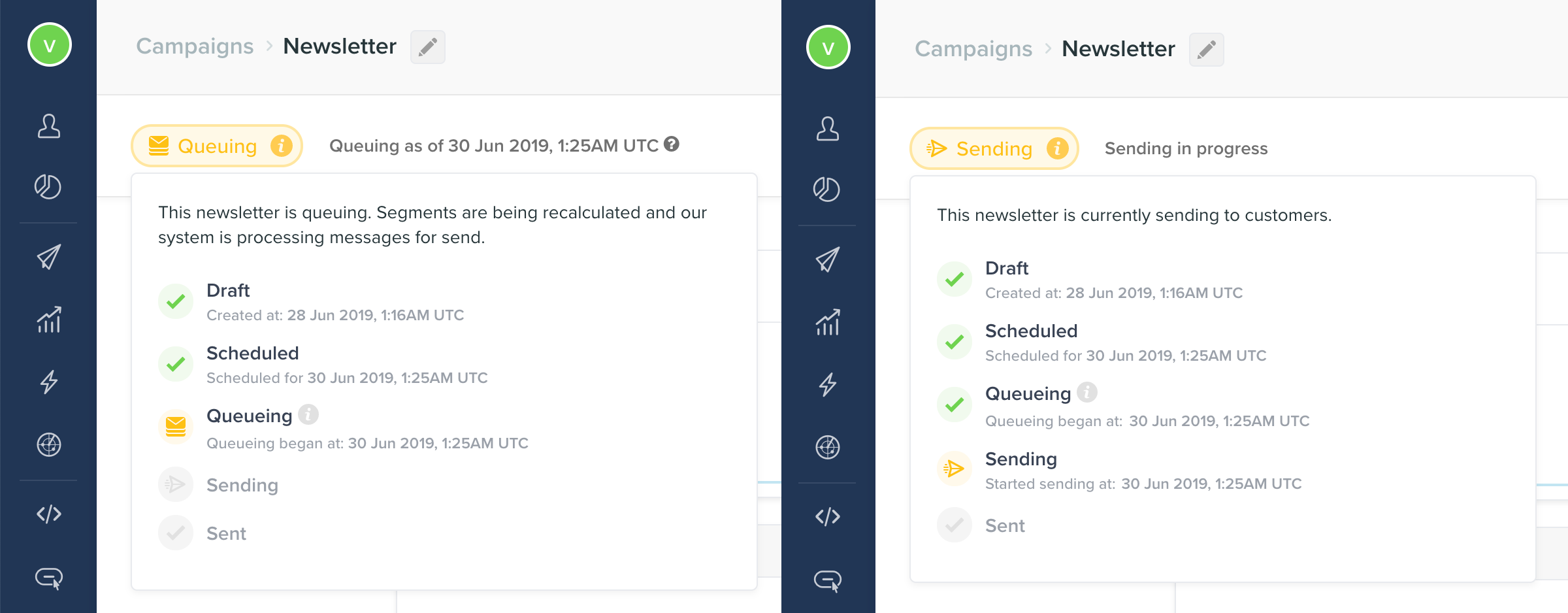
Task: Click 'Started sending at' line in right panel
Action: click(1143, 484)
